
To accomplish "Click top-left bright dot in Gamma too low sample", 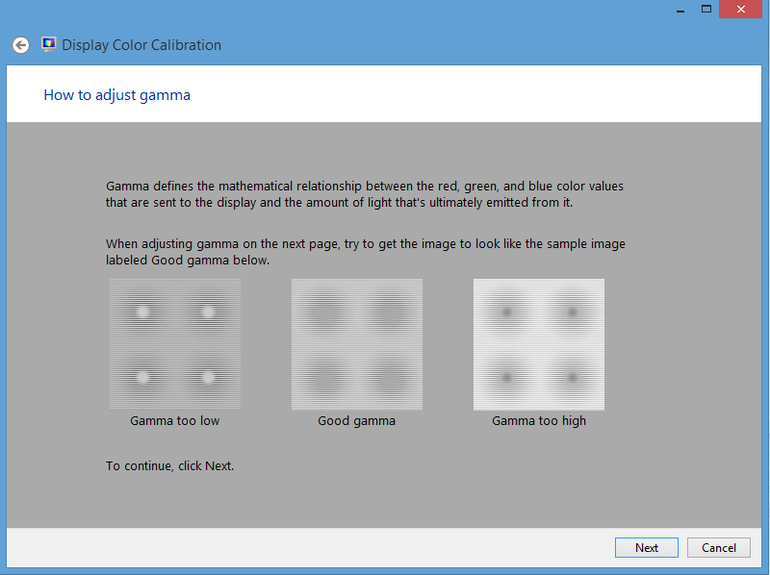I will [142, 311].
